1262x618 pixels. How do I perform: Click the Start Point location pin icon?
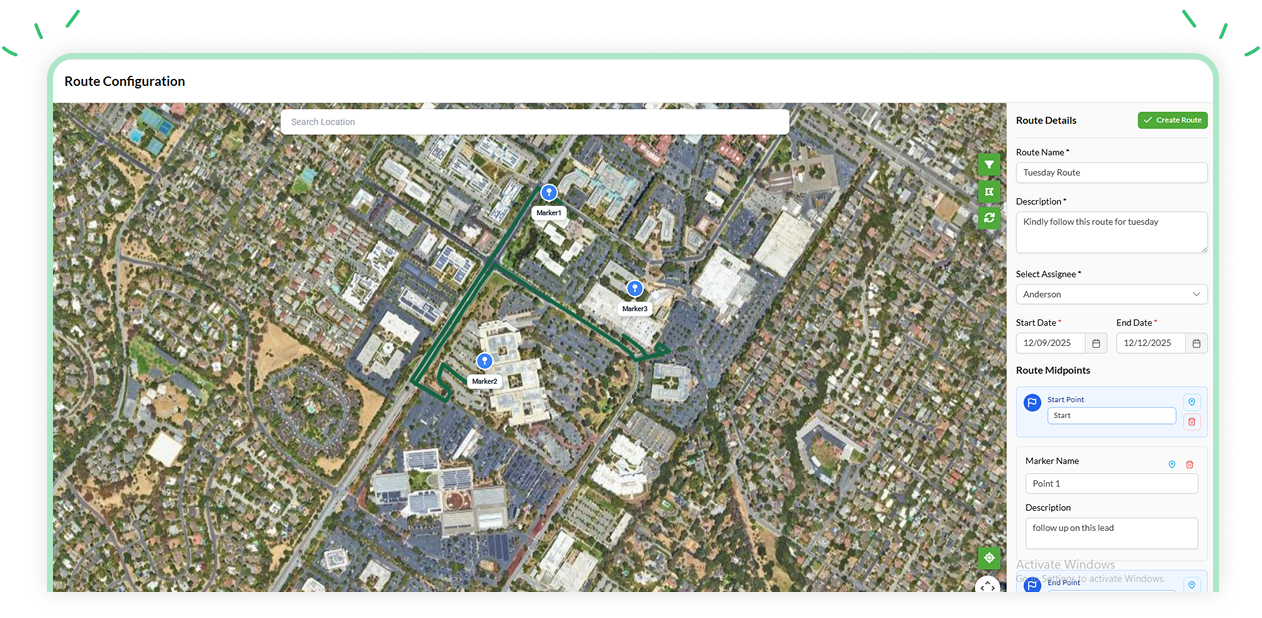(x=1191, y=402)
